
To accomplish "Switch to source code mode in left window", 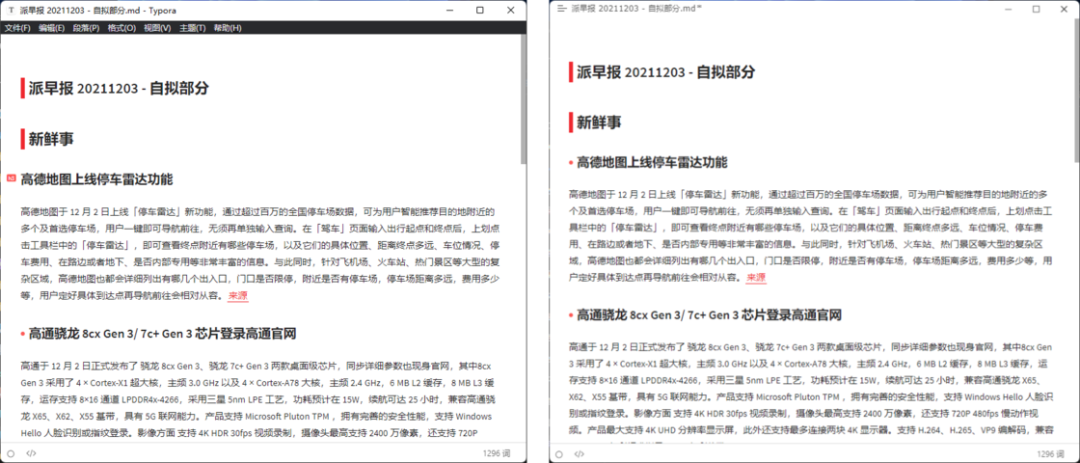I will coord(31,453).
